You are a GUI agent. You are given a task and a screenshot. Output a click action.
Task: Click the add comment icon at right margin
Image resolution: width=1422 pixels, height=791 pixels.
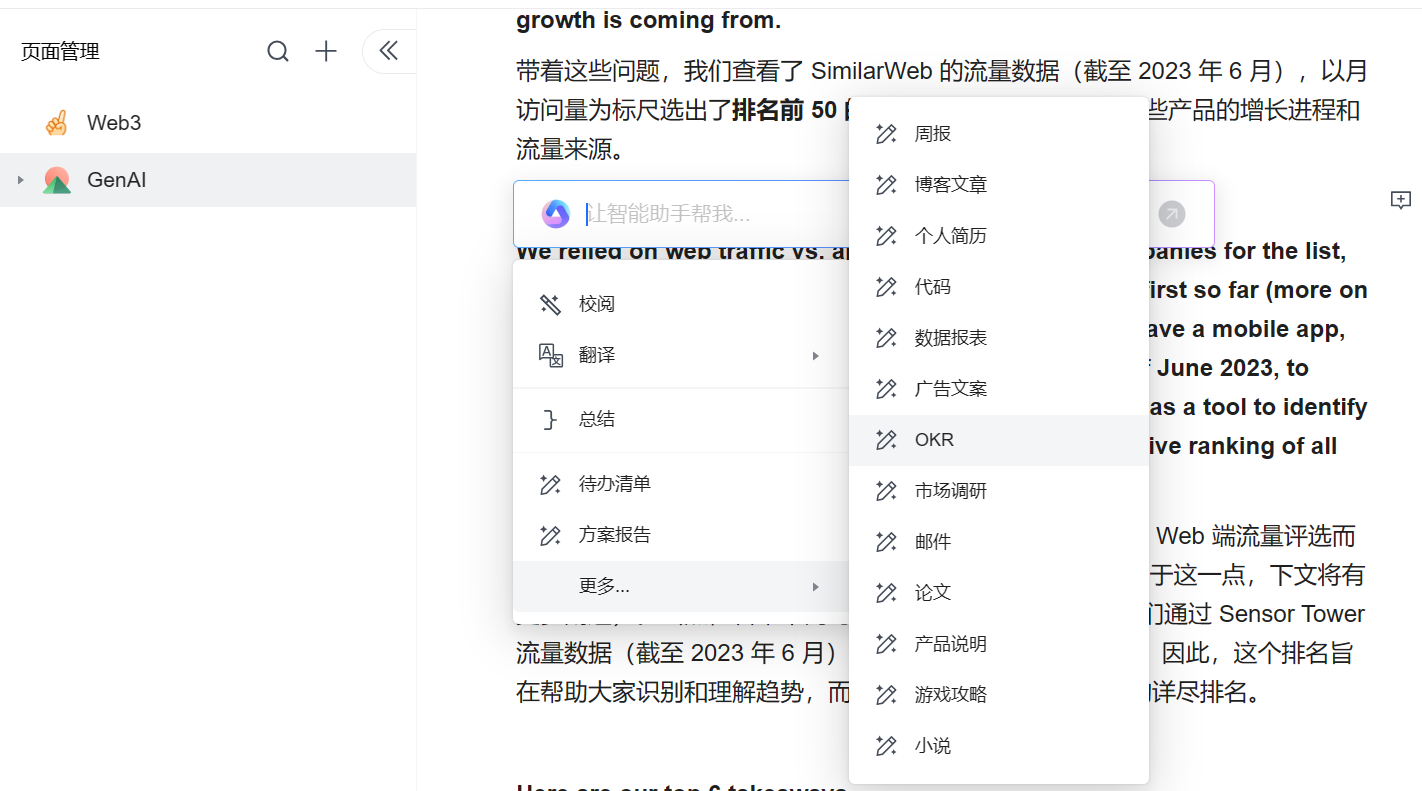[1401, 200]
